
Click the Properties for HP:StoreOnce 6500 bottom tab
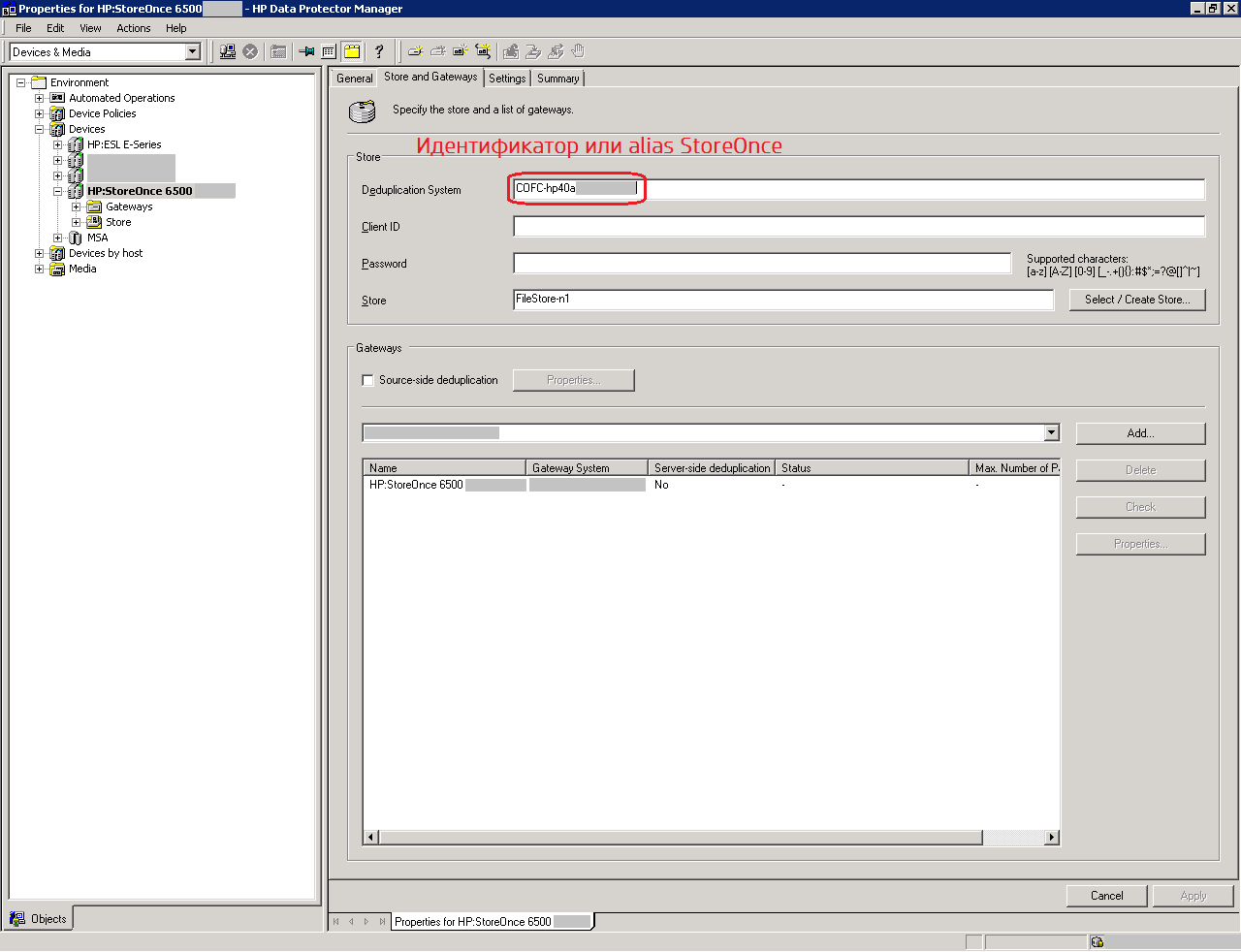[493, 921]
